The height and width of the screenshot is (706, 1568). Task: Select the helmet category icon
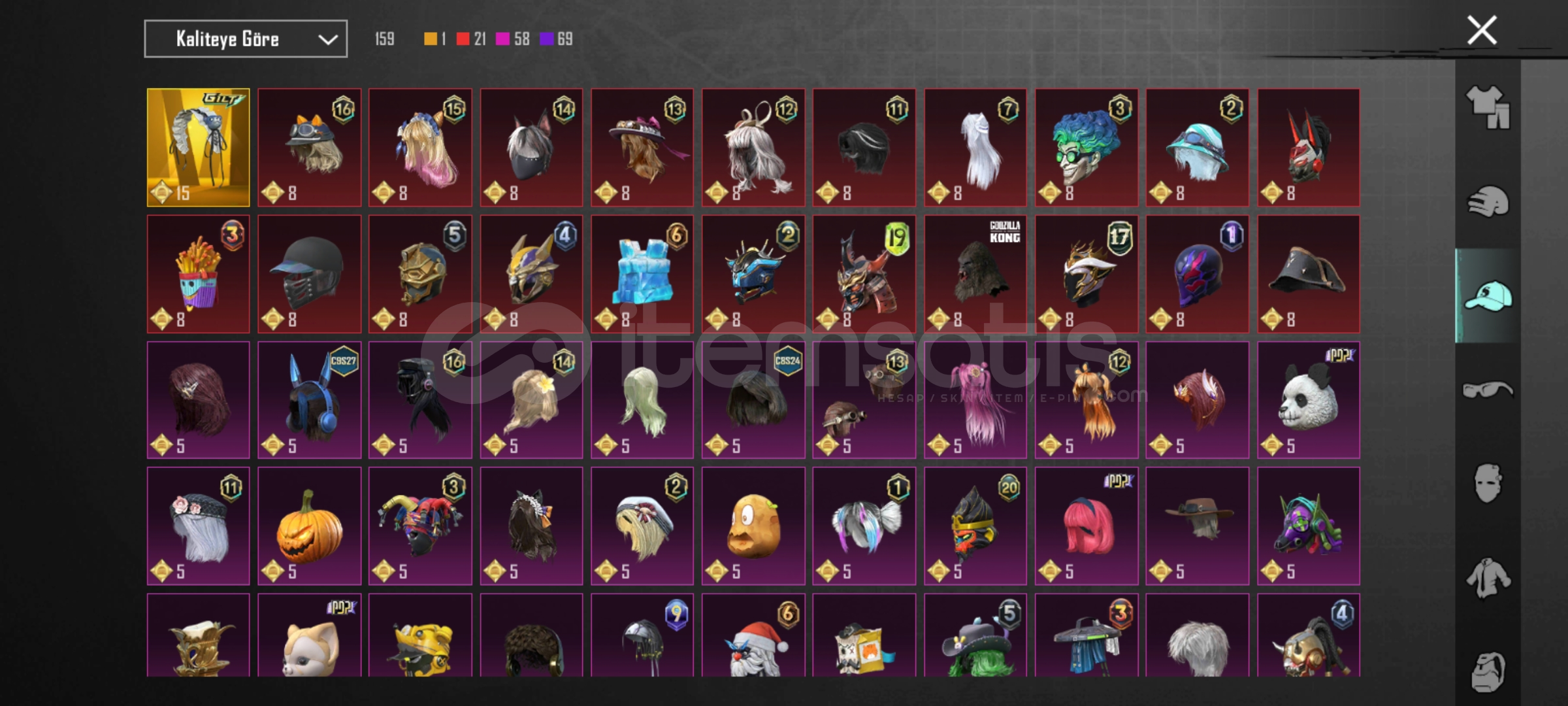point(1488,201)
